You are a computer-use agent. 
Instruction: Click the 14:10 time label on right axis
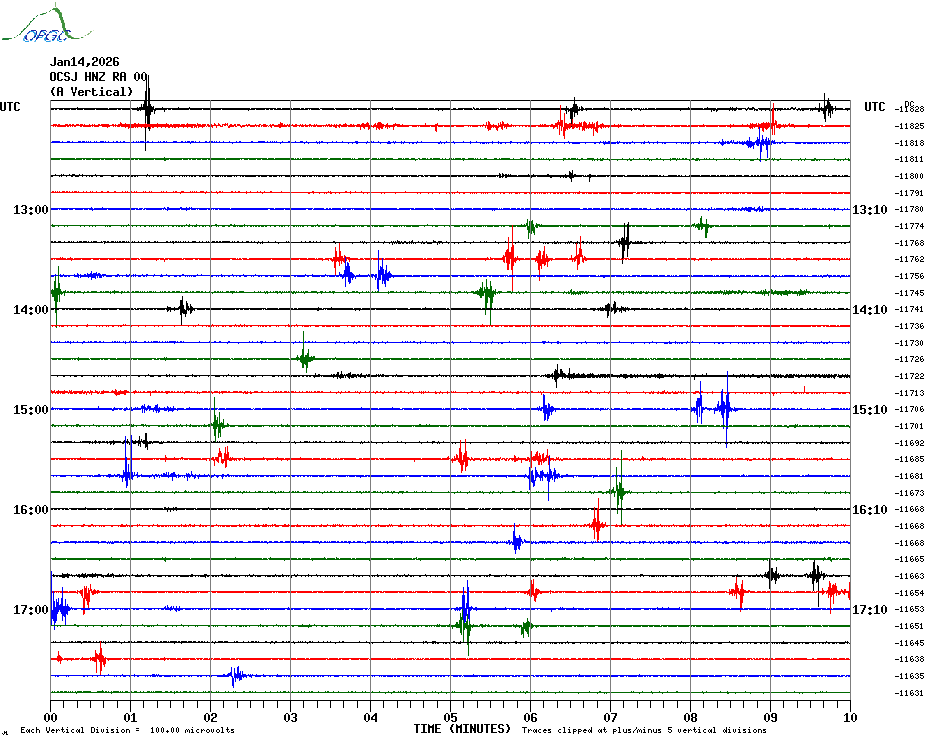[x=869, y=310]
